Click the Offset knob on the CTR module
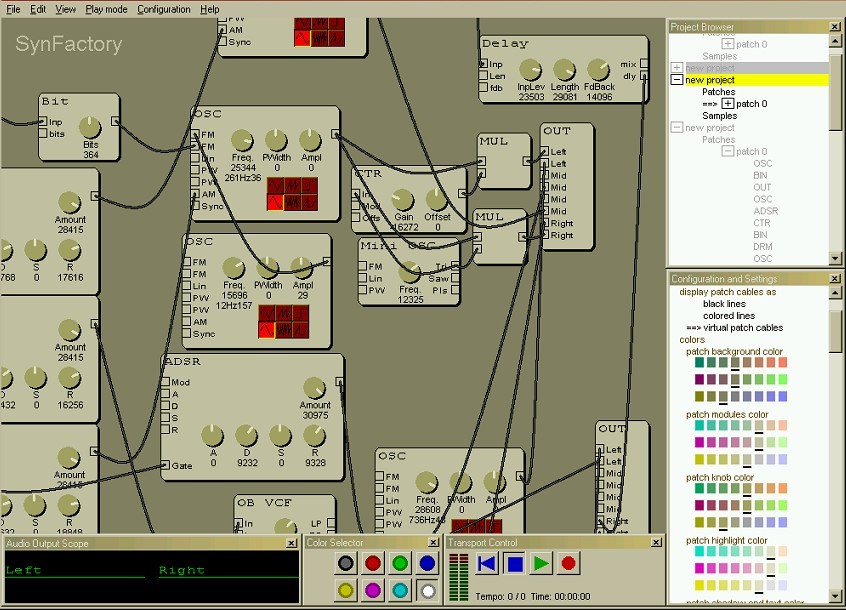Image resolution: width=846 pixels, height=610 pixels. (x=436, y=200)
